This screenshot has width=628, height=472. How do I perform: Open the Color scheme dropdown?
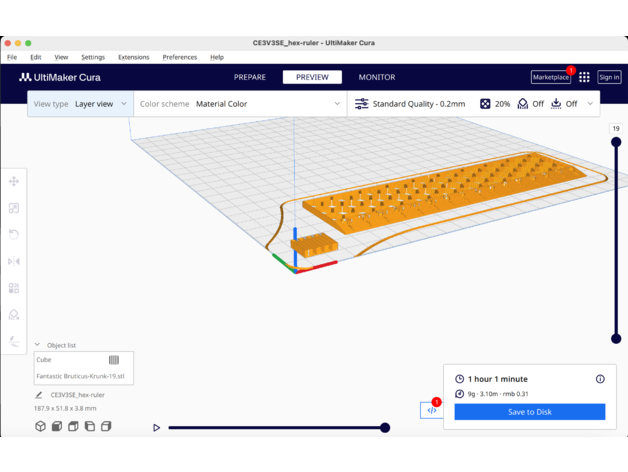pos(240,104)
